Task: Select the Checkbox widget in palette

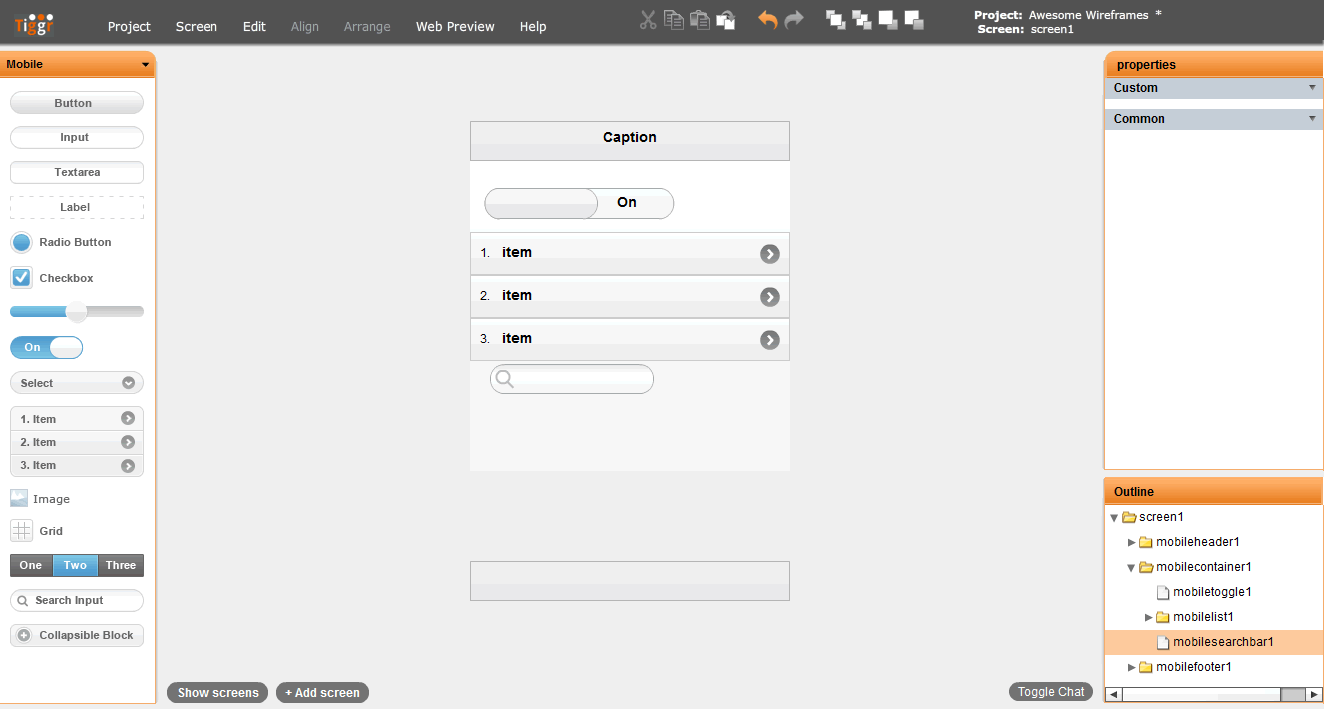Action: pyautogui.click(x=52, y=277)
